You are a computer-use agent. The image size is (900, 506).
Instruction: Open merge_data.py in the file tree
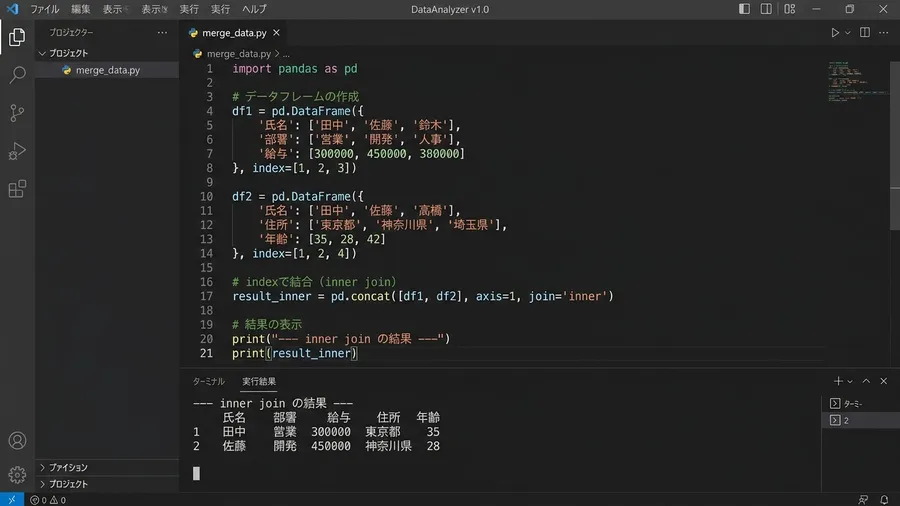click(x=107, y=70)
